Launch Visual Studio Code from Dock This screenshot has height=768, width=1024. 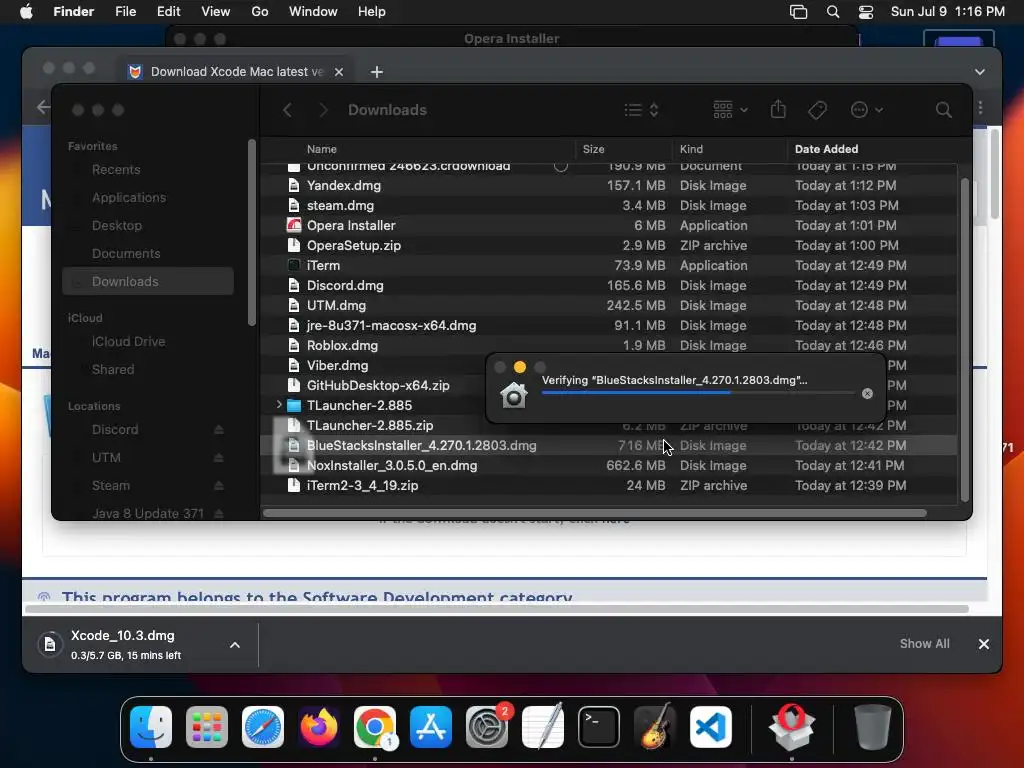point(711,727)
